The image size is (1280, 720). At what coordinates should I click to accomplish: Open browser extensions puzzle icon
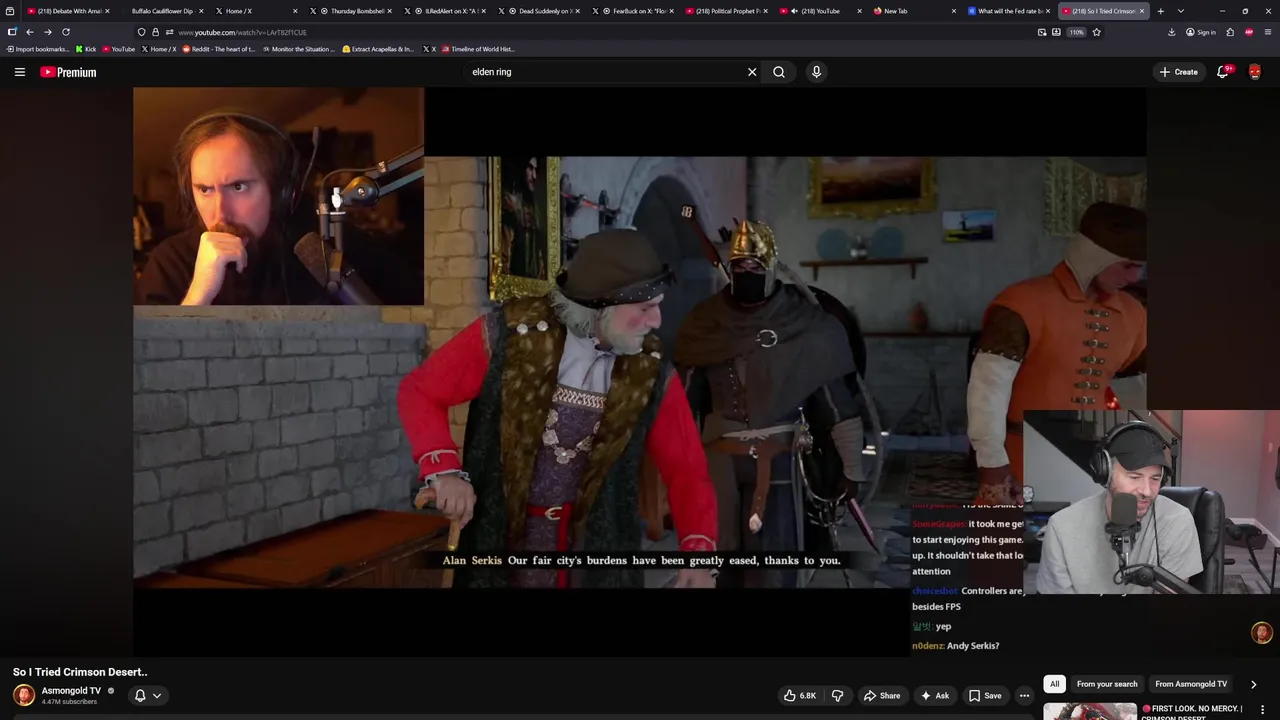[1230, 32]
